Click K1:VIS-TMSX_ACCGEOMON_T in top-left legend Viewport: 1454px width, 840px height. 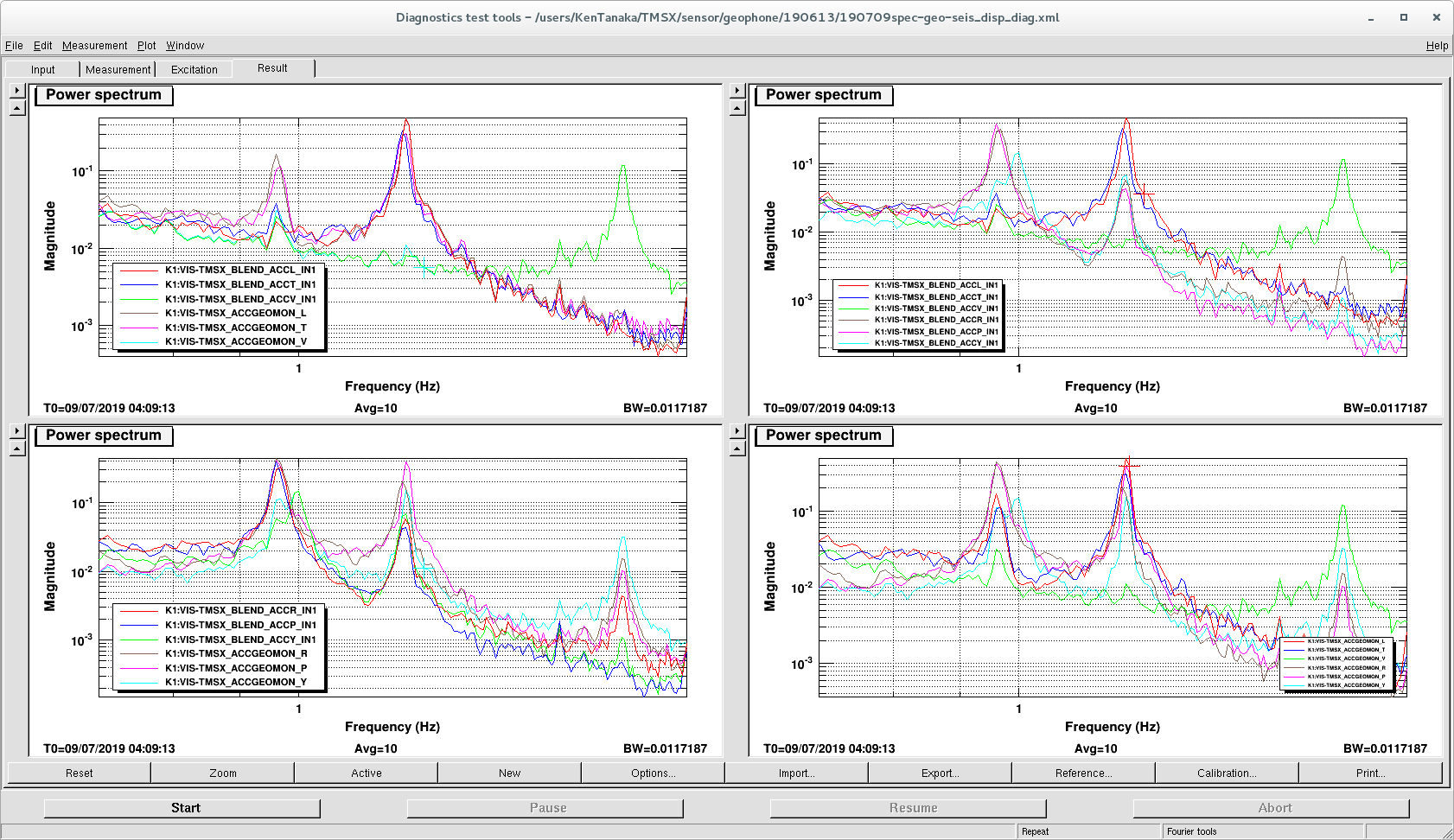point(236,328)
